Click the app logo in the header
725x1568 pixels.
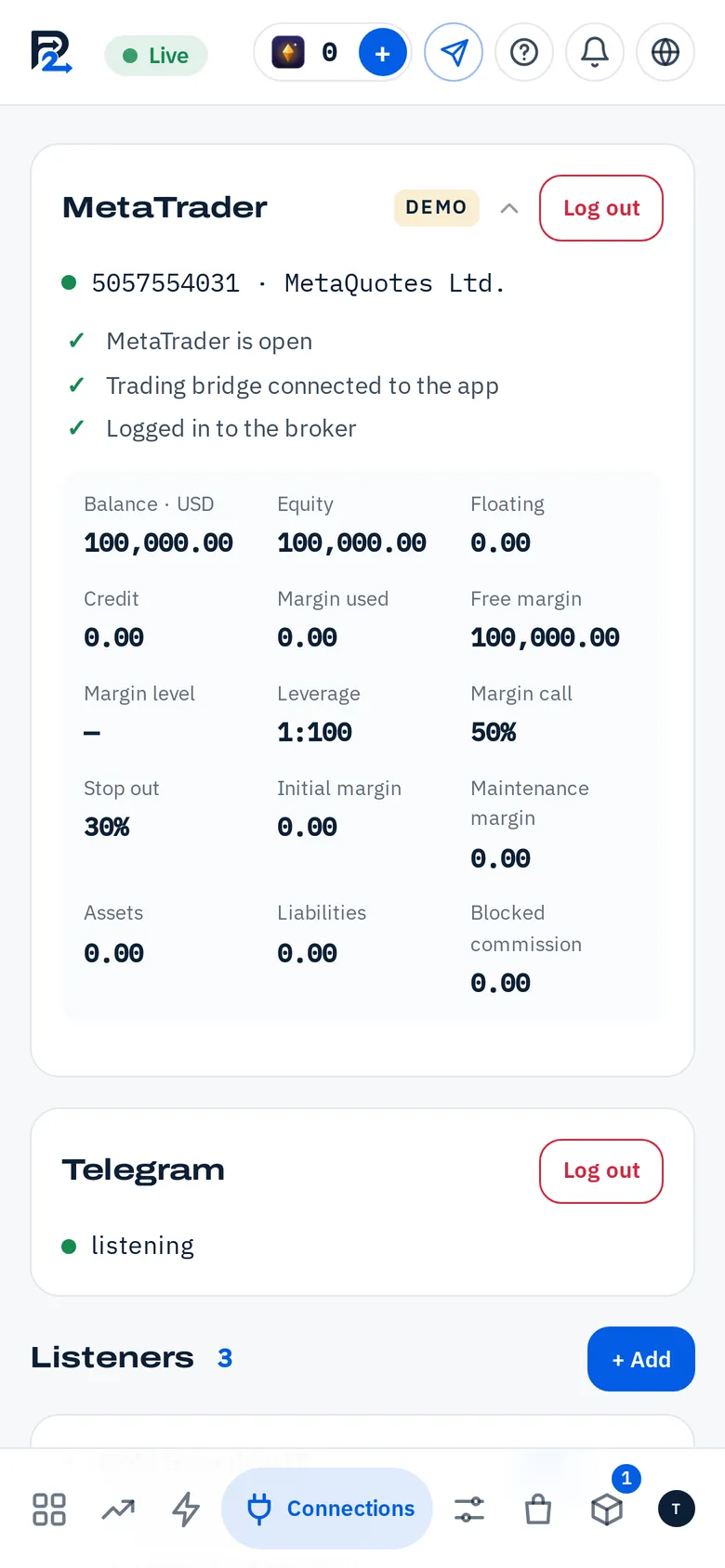(51, 52)
